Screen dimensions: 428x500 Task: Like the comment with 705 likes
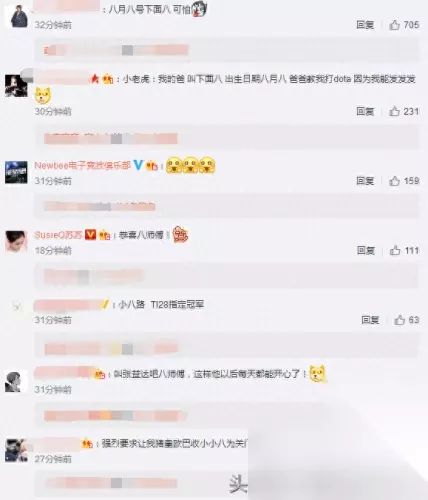click(394, 25)
